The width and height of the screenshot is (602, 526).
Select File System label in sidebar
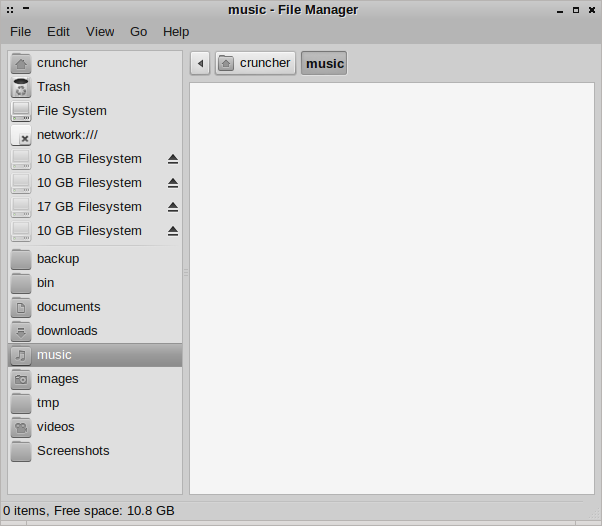(72, 111)
